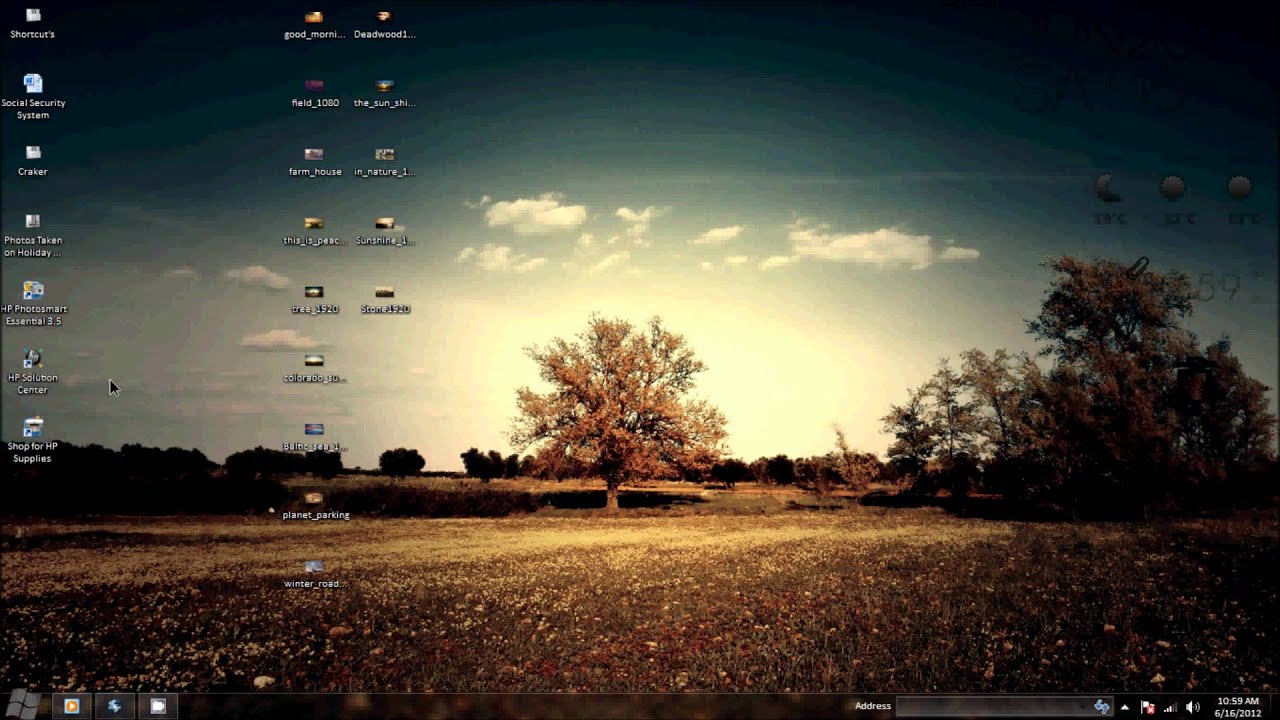1280x720 pixels.
Task: Open the winter_road image file
Action: 313,565
